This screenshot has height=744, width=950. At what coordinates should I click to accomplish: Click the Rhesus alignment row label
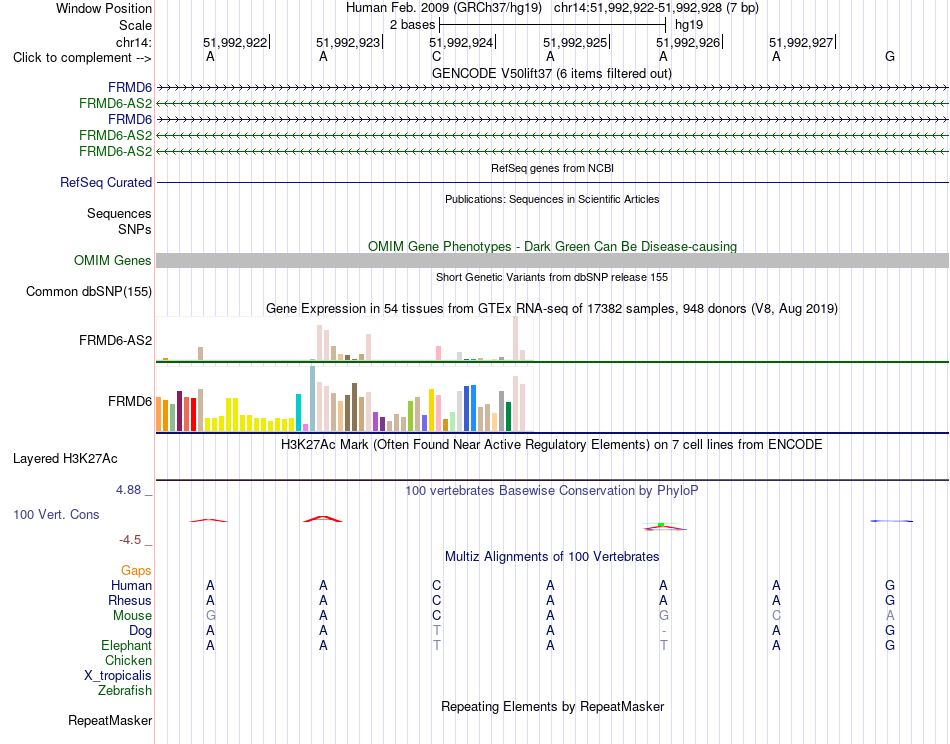[x=130, y=600]
